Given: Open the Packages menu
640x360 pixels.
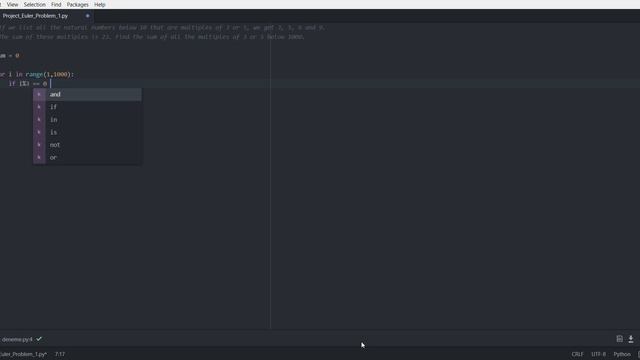Looking at the screenshot, I should coord(78,4).
